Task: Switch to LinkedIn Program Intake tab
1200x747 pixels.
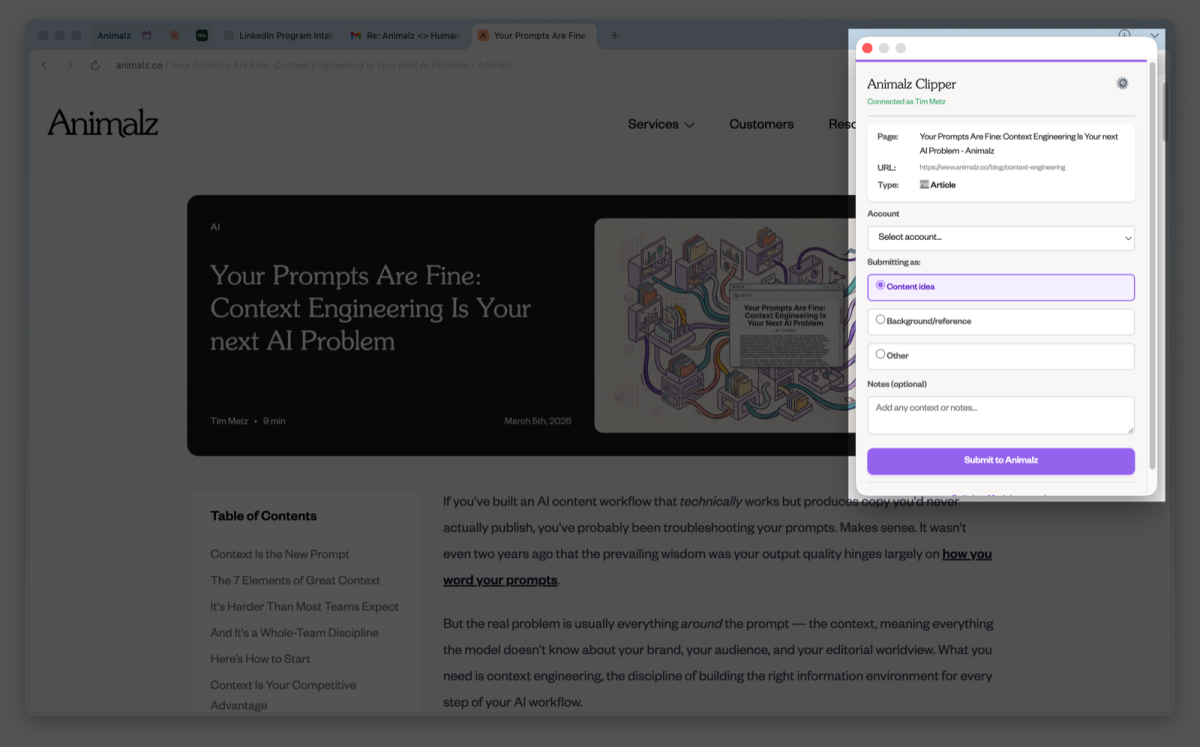Action: [279, 35]
